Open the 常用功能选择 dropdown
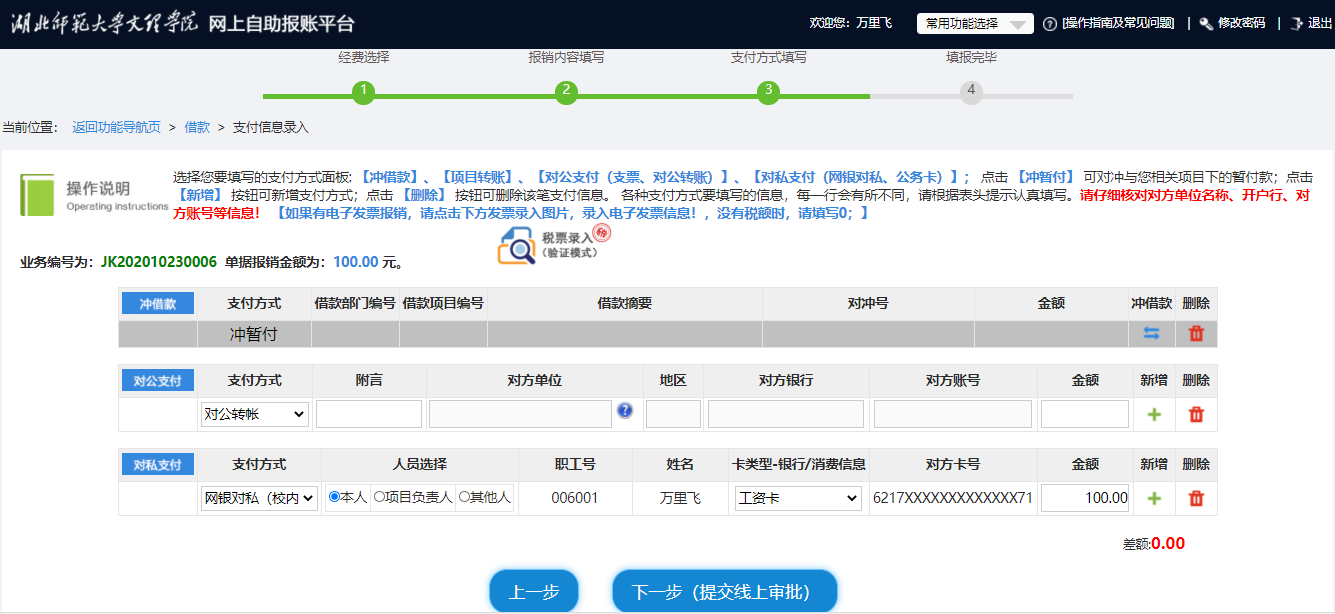Viewport: 1335px width, 614px height. (975, 24)
